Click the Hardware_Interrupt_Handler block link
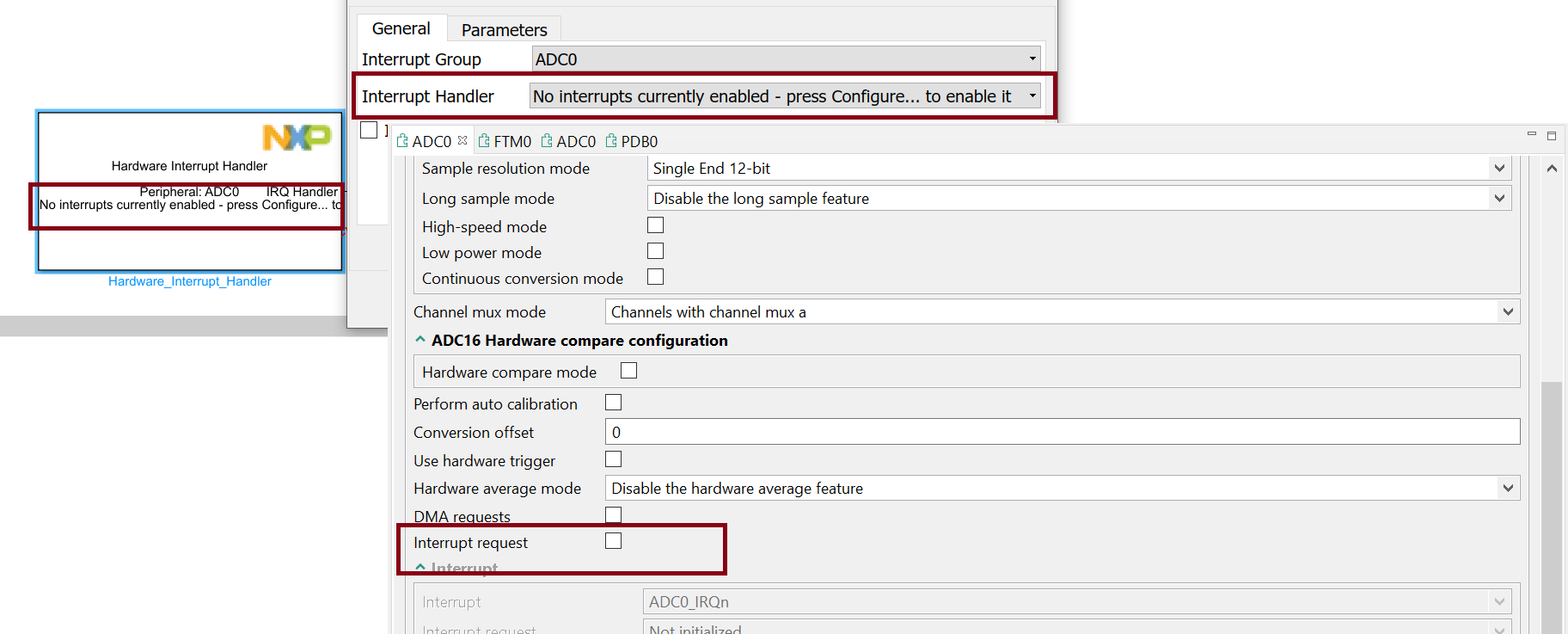1568x634 pixels. pyautogui.click(x=190, y=281)
